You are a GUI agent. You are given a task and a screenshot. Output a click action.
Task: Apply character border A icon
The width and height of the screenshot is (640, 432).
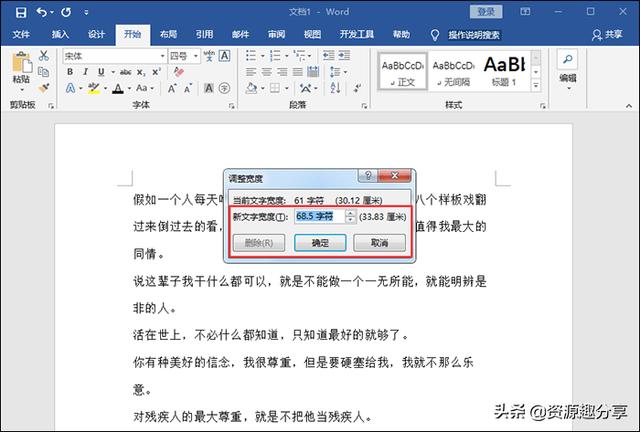(x=224, y=56)
